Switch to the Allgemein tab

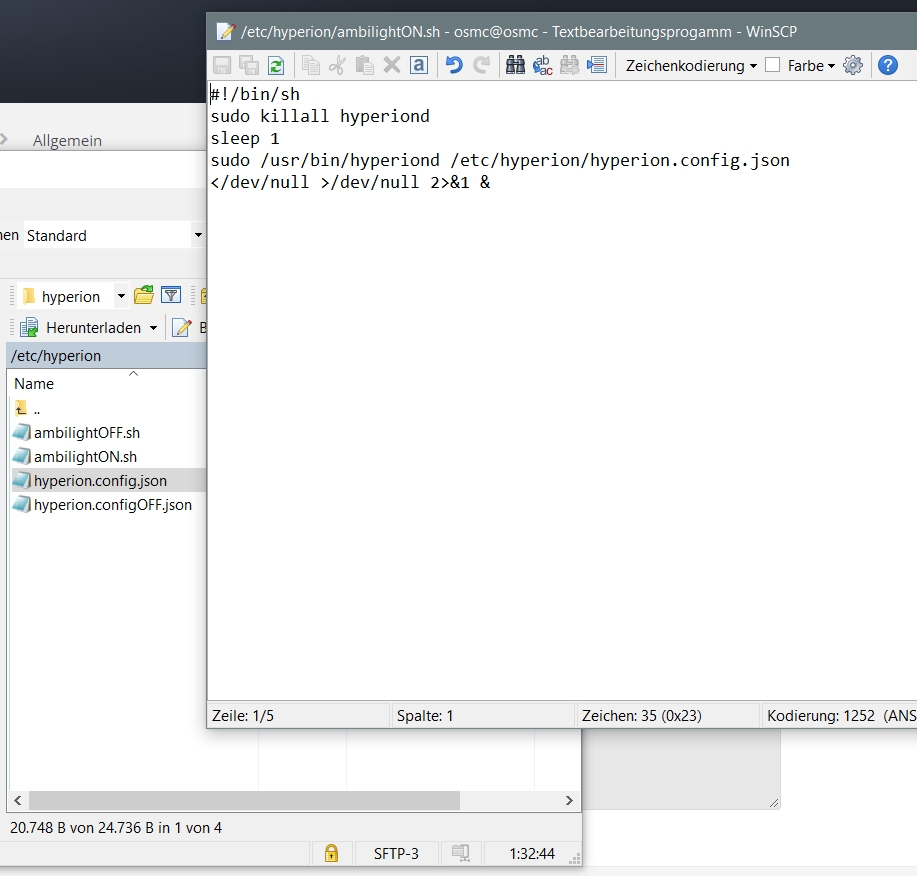[x=67, y=141]
